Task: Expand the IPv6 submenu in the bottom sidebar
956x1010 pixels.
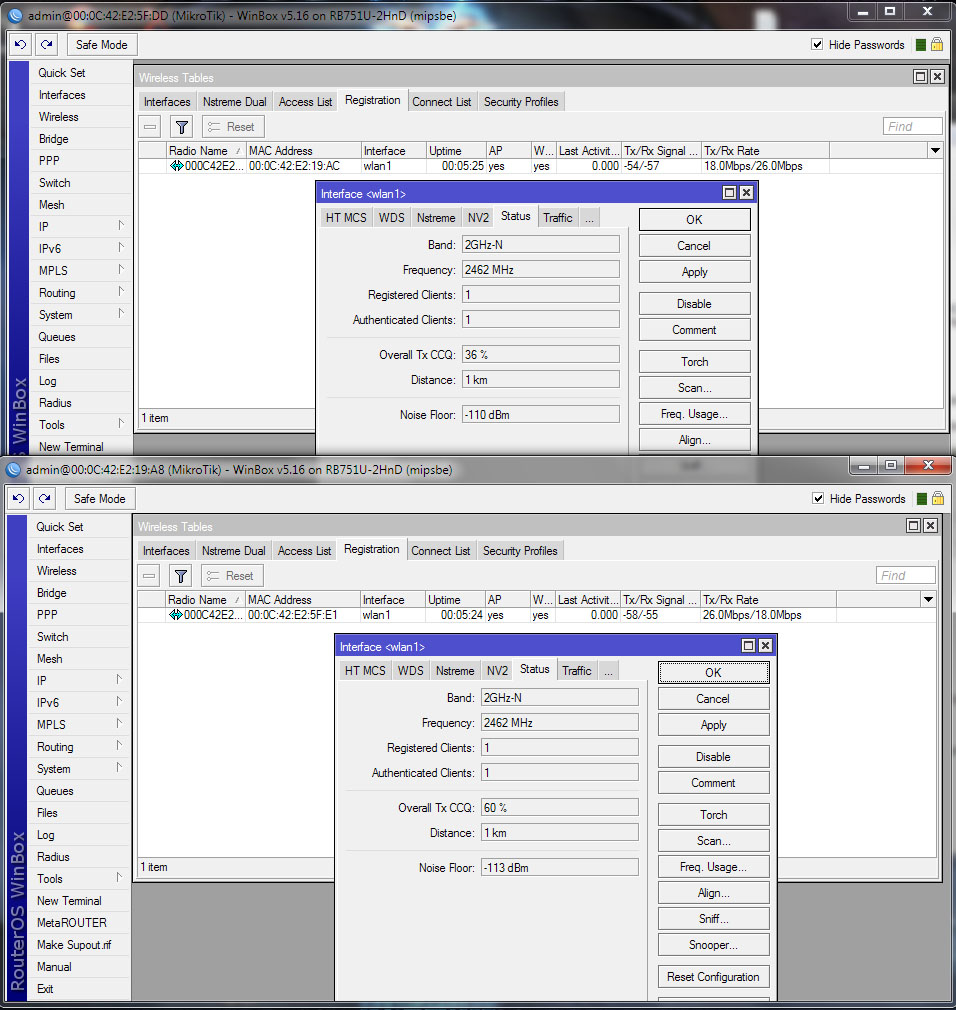Action: point(119,701)
